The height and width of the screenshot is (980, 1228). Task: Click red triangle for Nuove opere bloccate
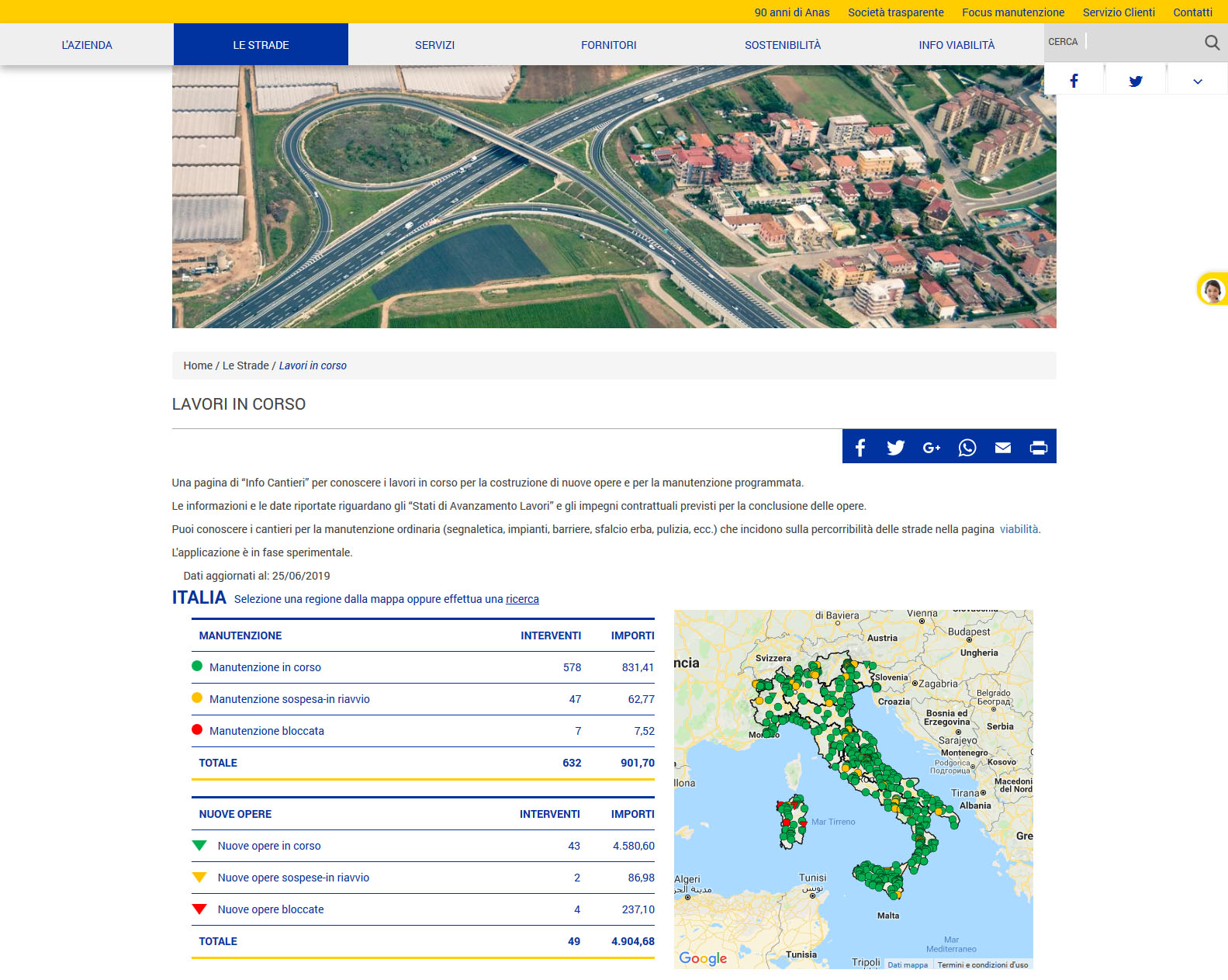point(199,909)
